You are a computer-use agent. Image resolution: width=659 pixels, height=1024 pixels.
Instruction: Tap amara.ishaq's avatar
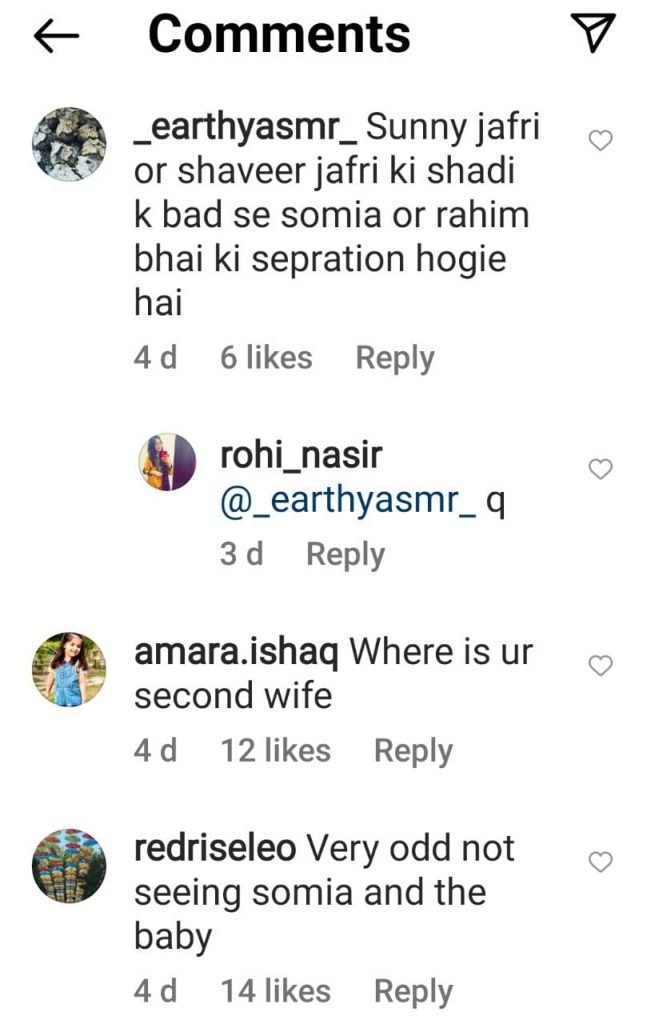point(70,667)
